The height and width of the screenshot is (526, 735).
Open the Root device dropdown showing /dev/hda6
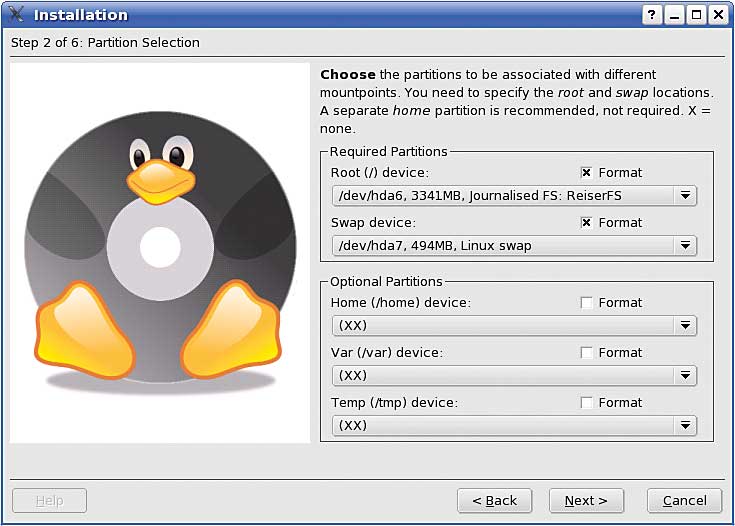[514, 195]
